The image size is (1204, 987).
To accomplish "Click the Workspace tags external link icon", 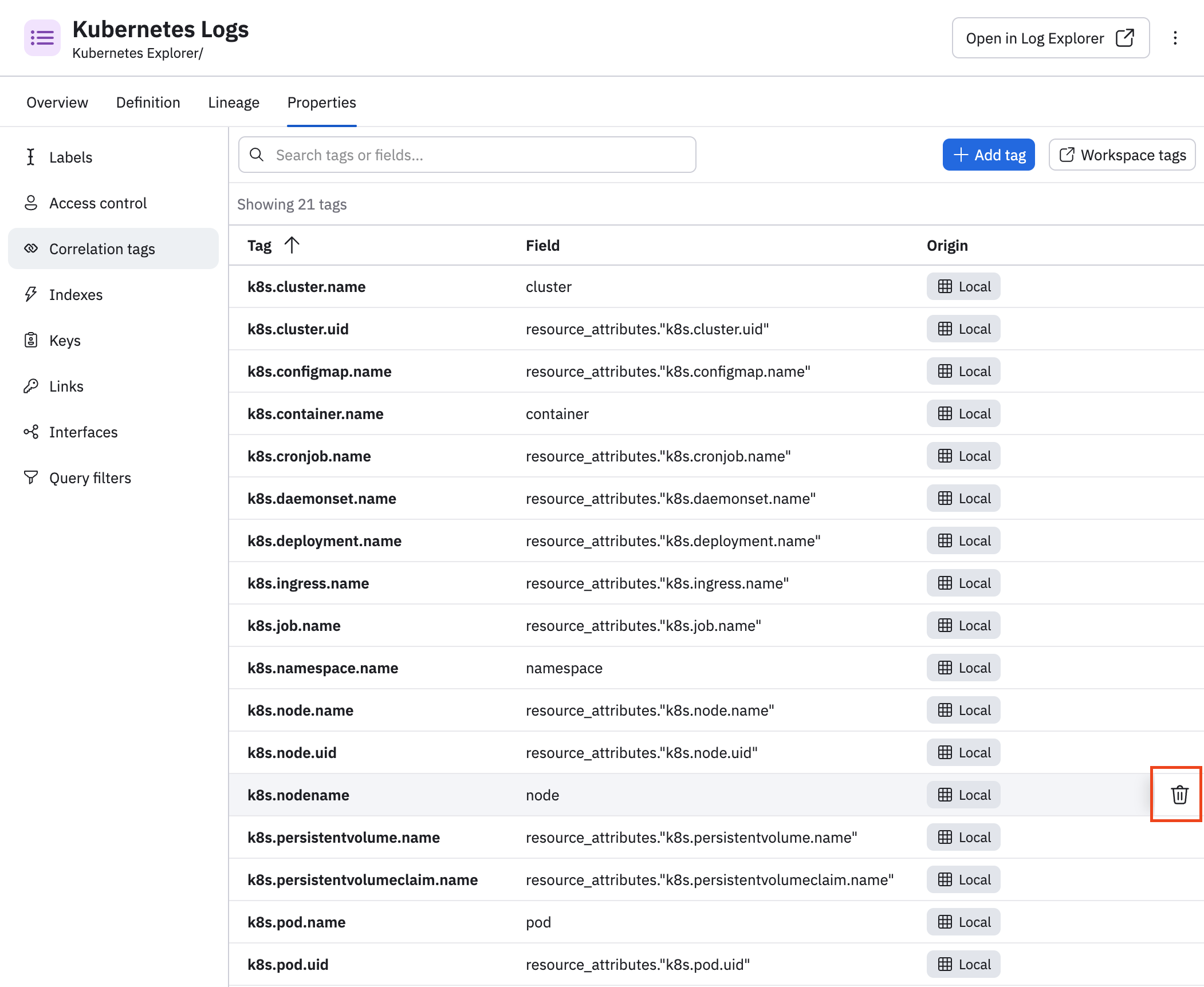I will (x=1067, y=155).
